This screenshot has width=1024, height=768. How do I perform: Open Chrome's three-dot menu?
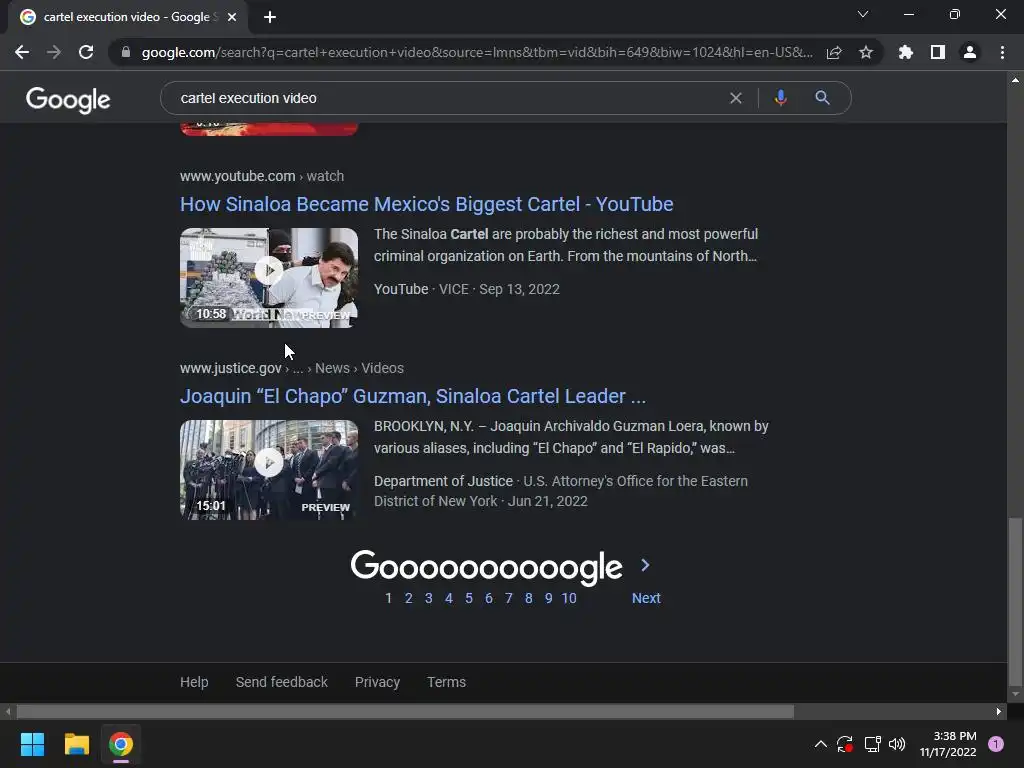(1002, 52)
